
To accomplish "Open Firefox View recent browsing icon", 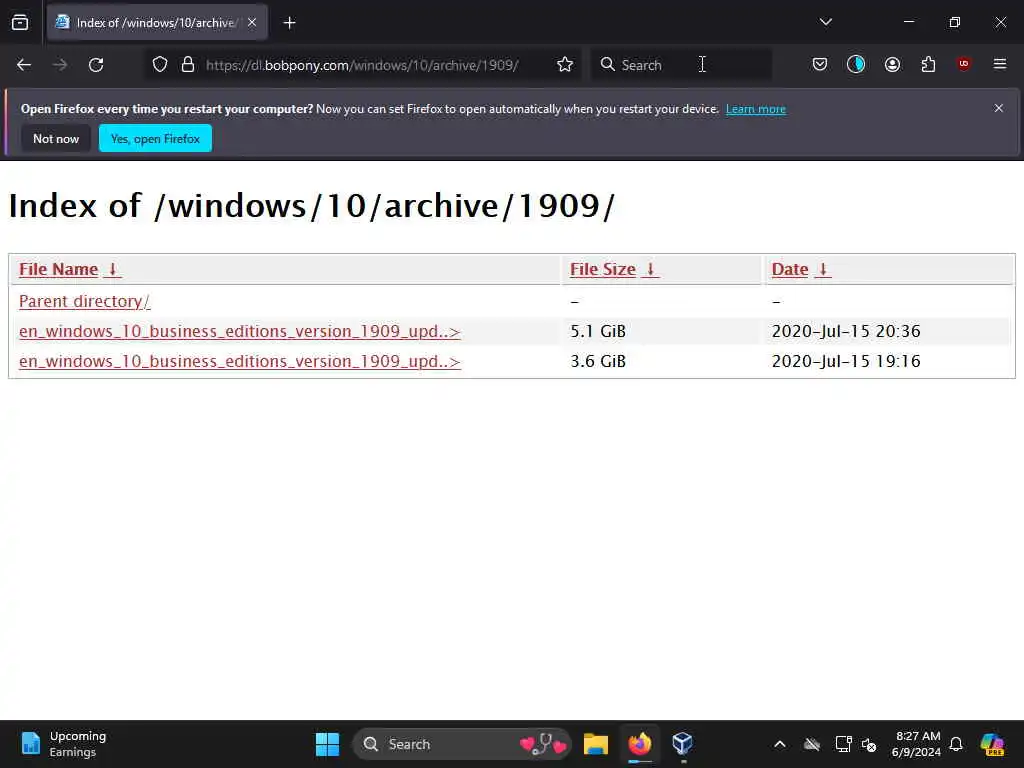I will click(20, 23).
